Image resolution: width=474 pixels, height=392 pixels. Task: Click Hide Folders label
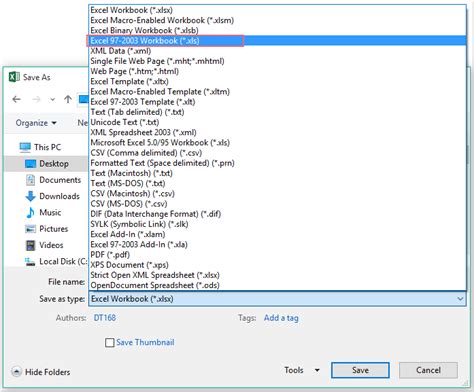pos(48,372)
